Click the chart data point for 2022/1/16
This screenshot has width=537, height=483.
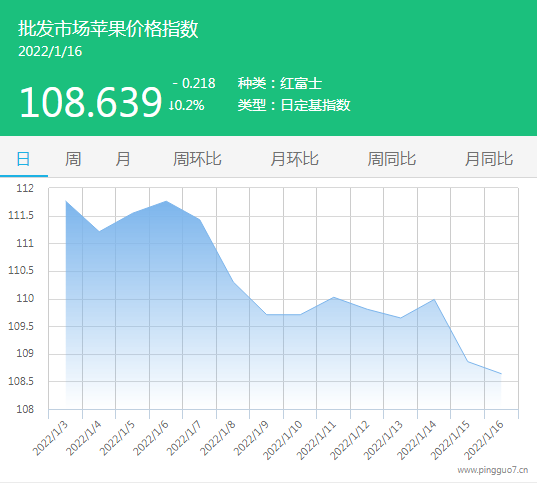click(501, 374)
